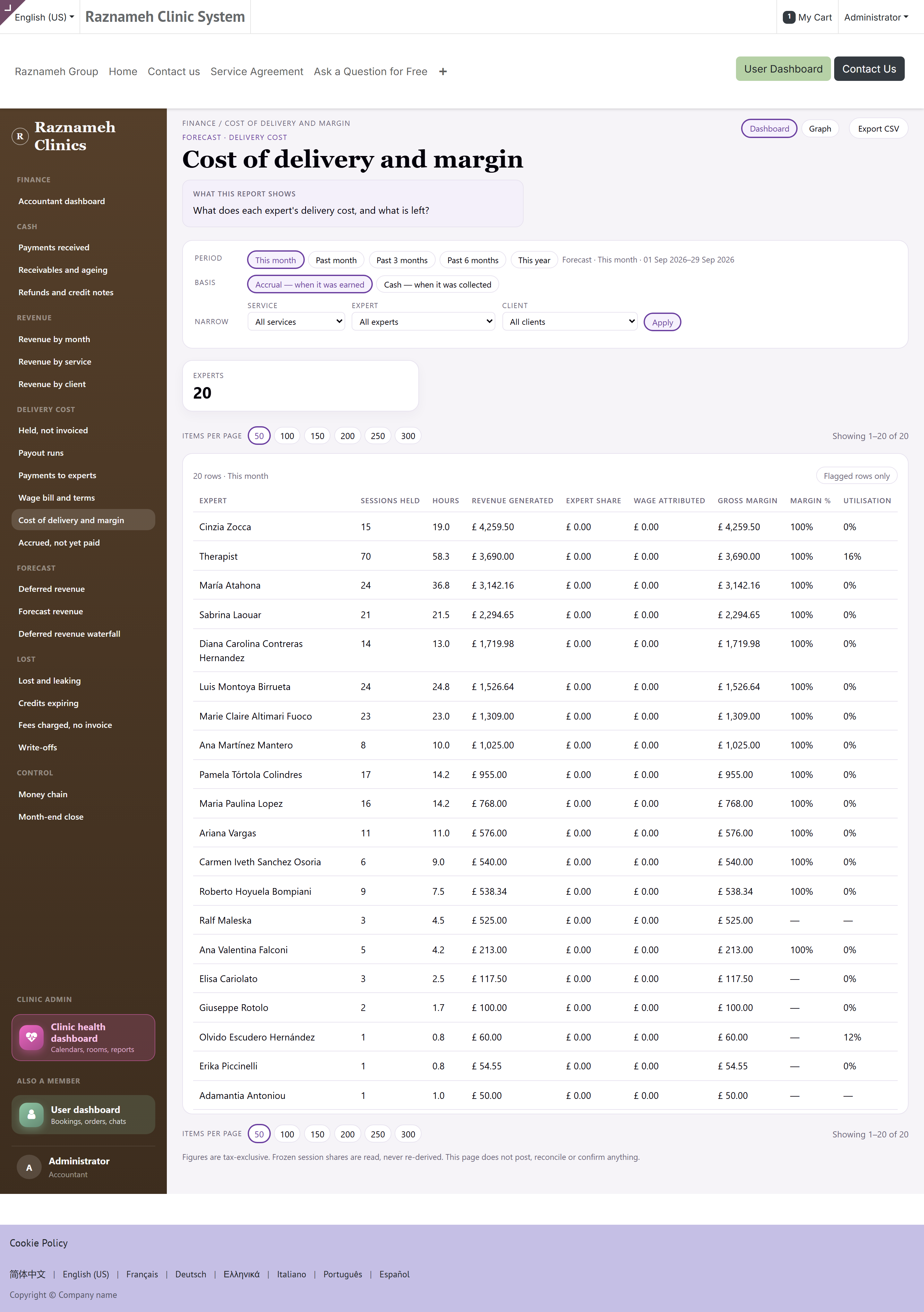Image resolution: width=924 pixels, height=1312 pixels.
Task: Toggle Flagged rows only filter
Action: pos(857,476)
